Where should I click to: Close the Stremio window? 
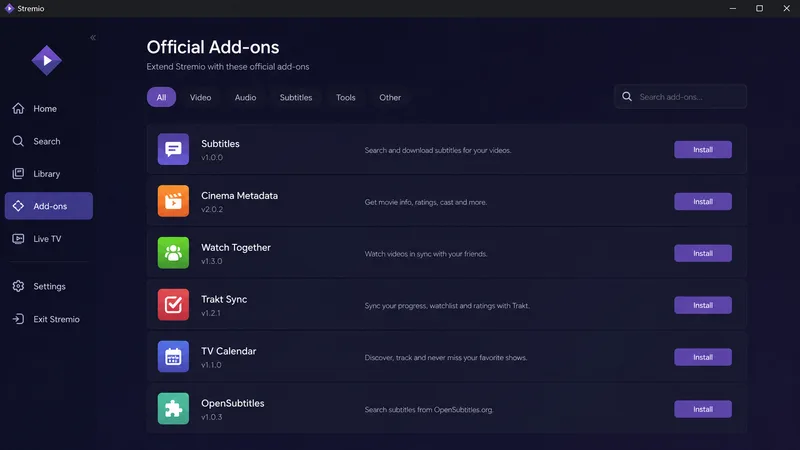coord(786,8)
